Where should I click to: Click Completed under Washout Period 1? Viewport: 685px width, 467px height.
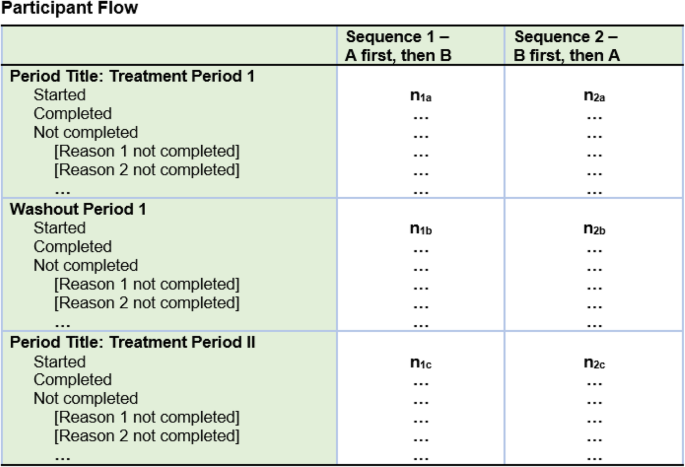tap(73, 247)
